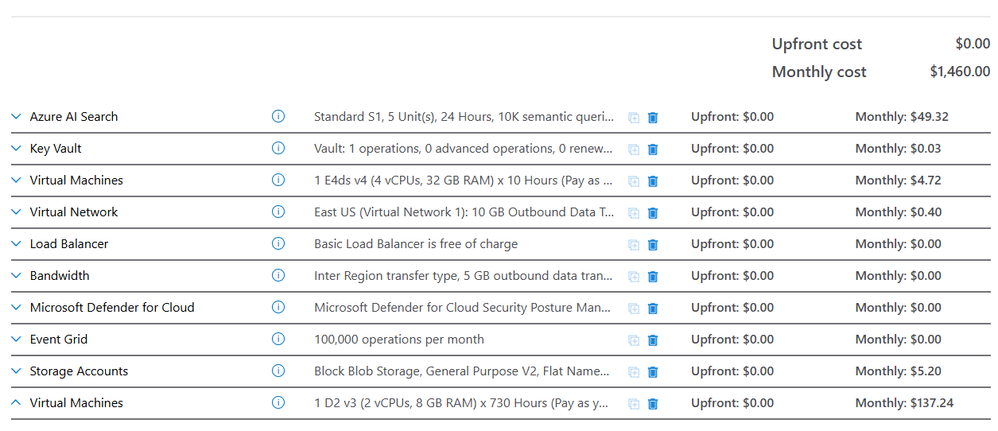Collapse the D2 v3 Virtual Machines row
The height and width of the screenshot is (431, 998).
pos(16,403)
